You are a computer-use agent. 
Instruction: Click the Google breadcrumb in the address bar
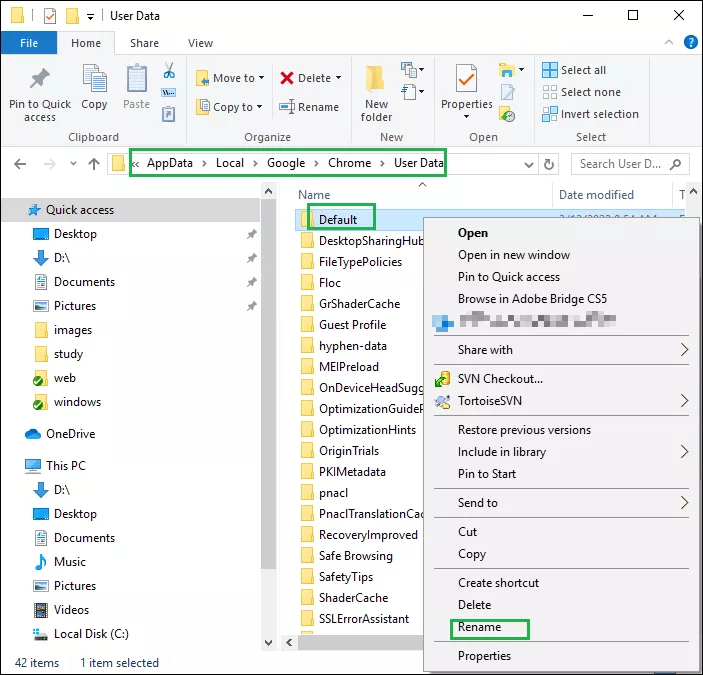pos(286,163)
